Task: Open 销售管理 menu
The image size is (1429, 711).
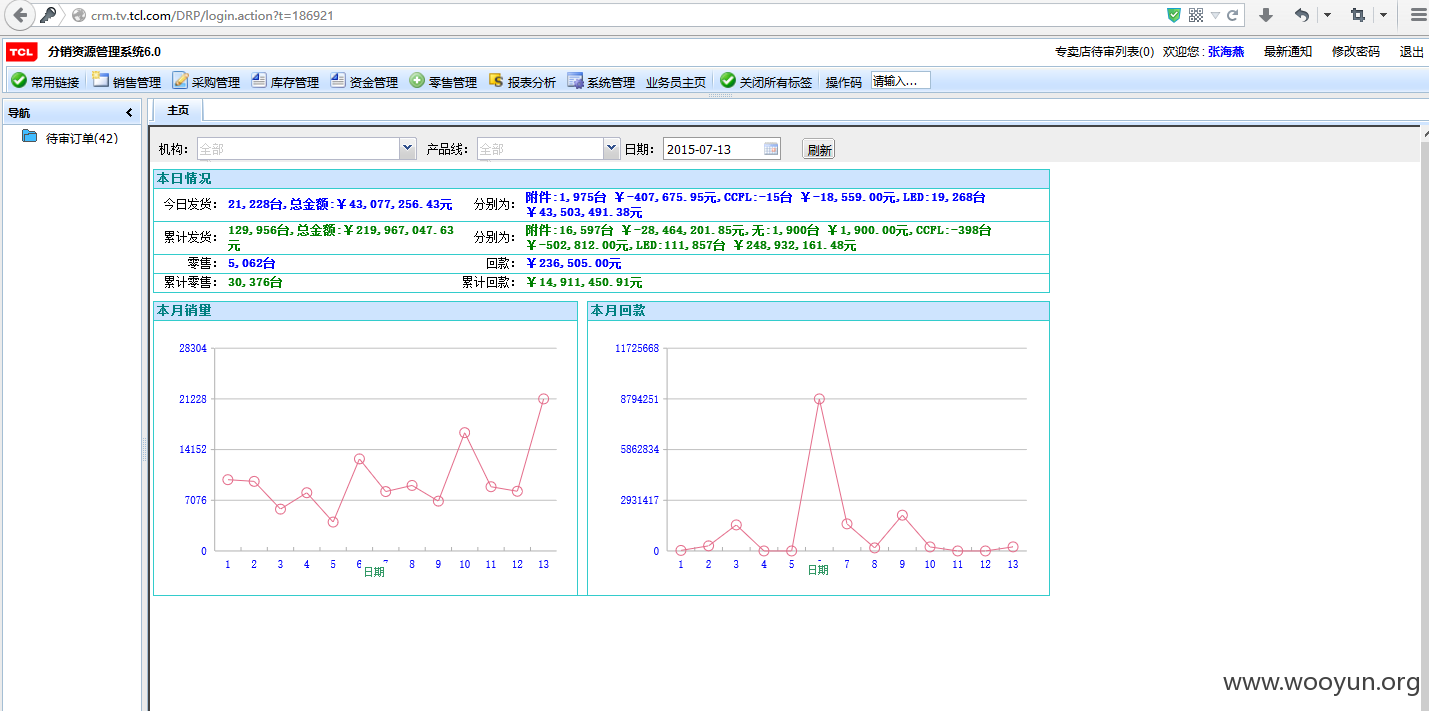Action: 127,82
